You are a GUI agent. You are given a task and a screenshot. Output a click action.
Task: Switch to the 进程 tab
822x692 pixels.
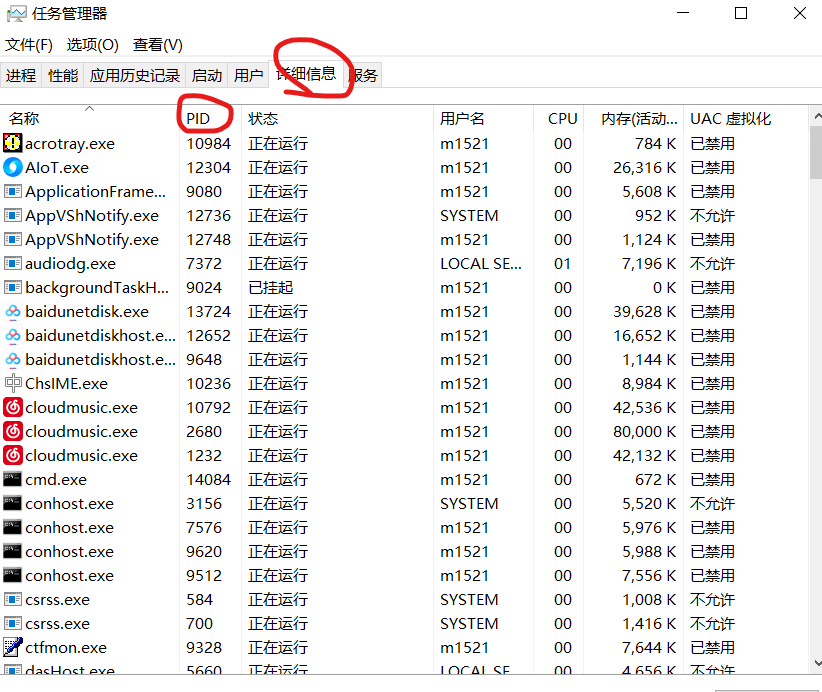coord(21,75)
